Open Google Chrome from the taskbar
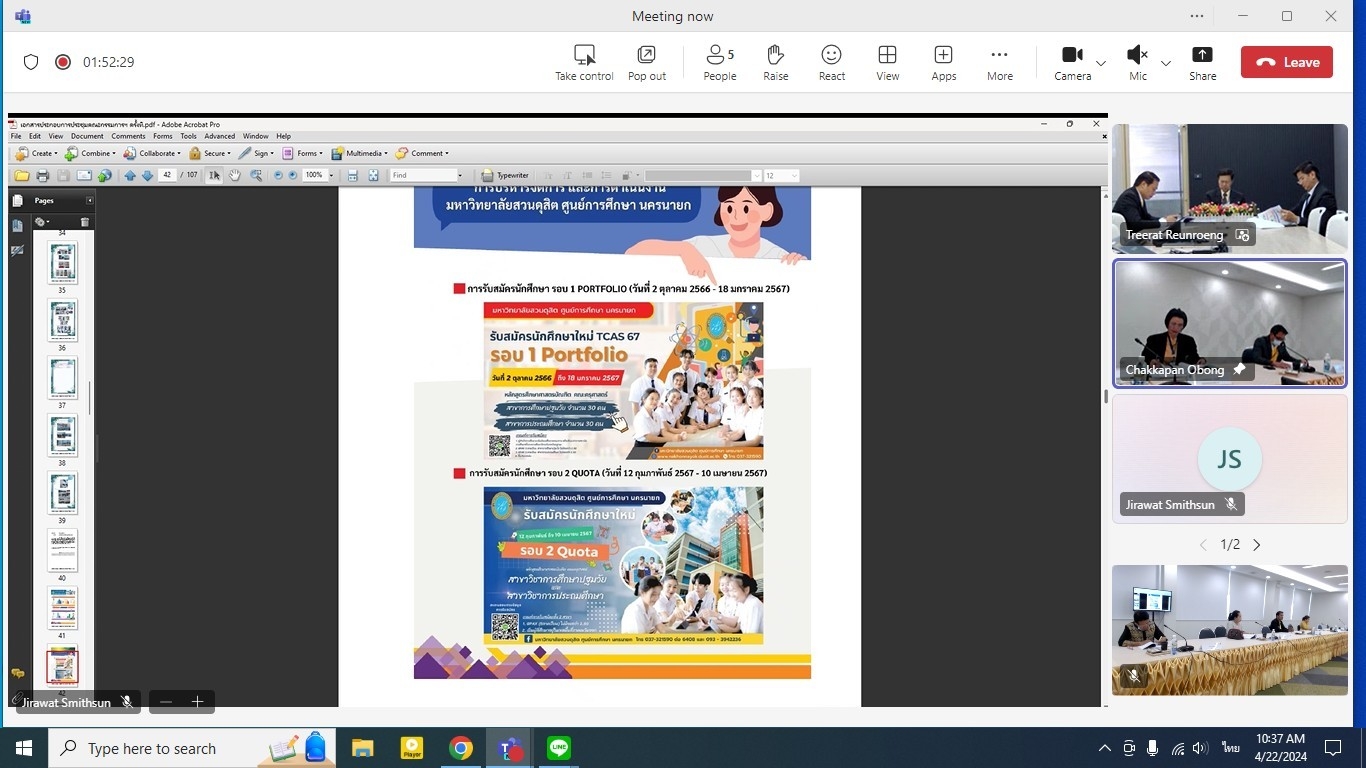Screen dimensions: 1366x768 (460, 748)
